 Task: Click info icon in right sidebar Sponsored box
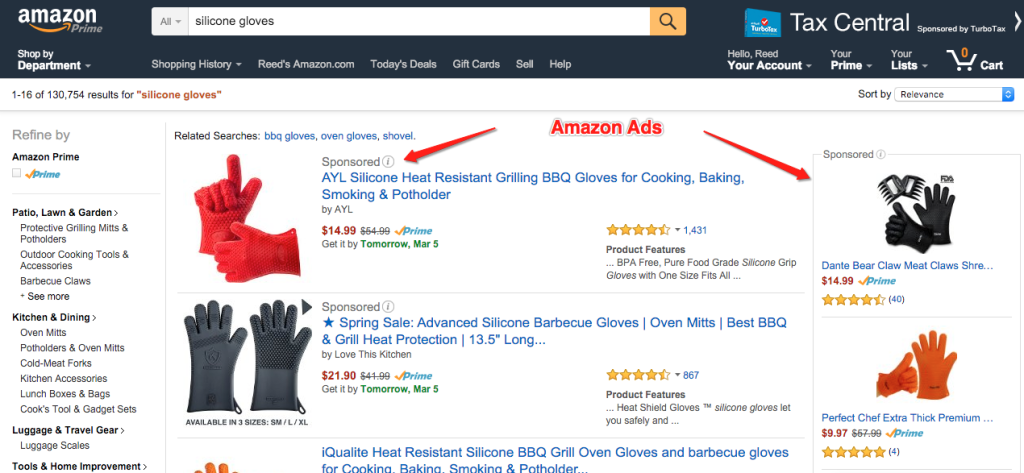[880, 155]
